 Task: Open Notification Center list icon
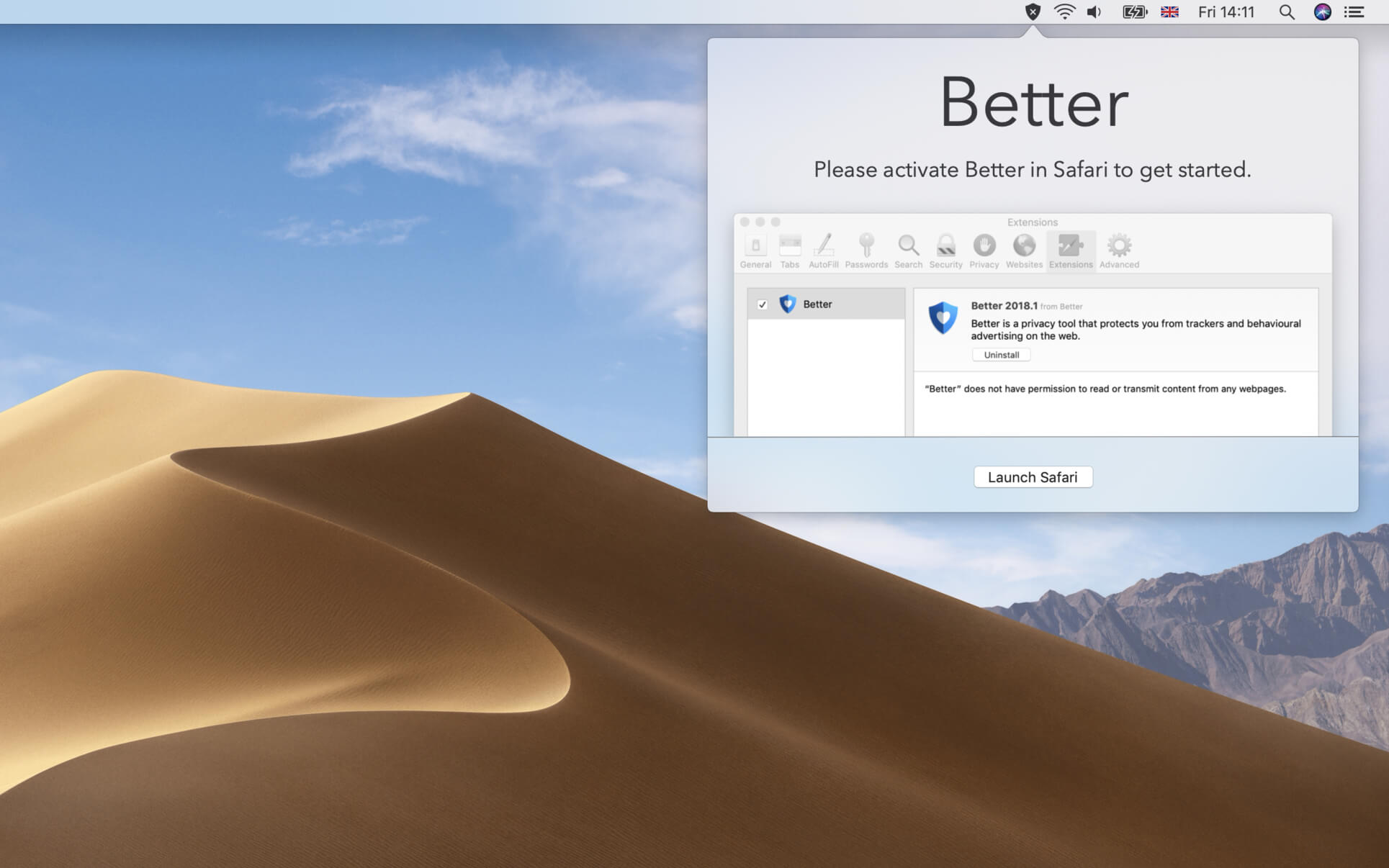[1354, 12]
